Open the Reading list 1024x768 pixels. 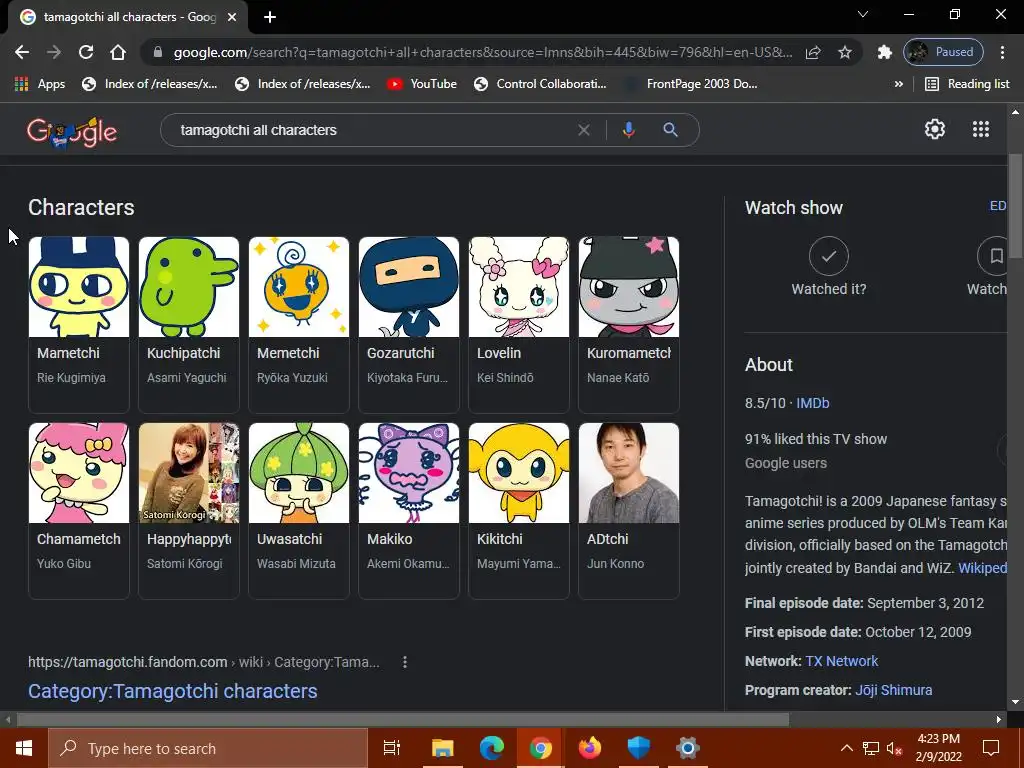[968, 84]
